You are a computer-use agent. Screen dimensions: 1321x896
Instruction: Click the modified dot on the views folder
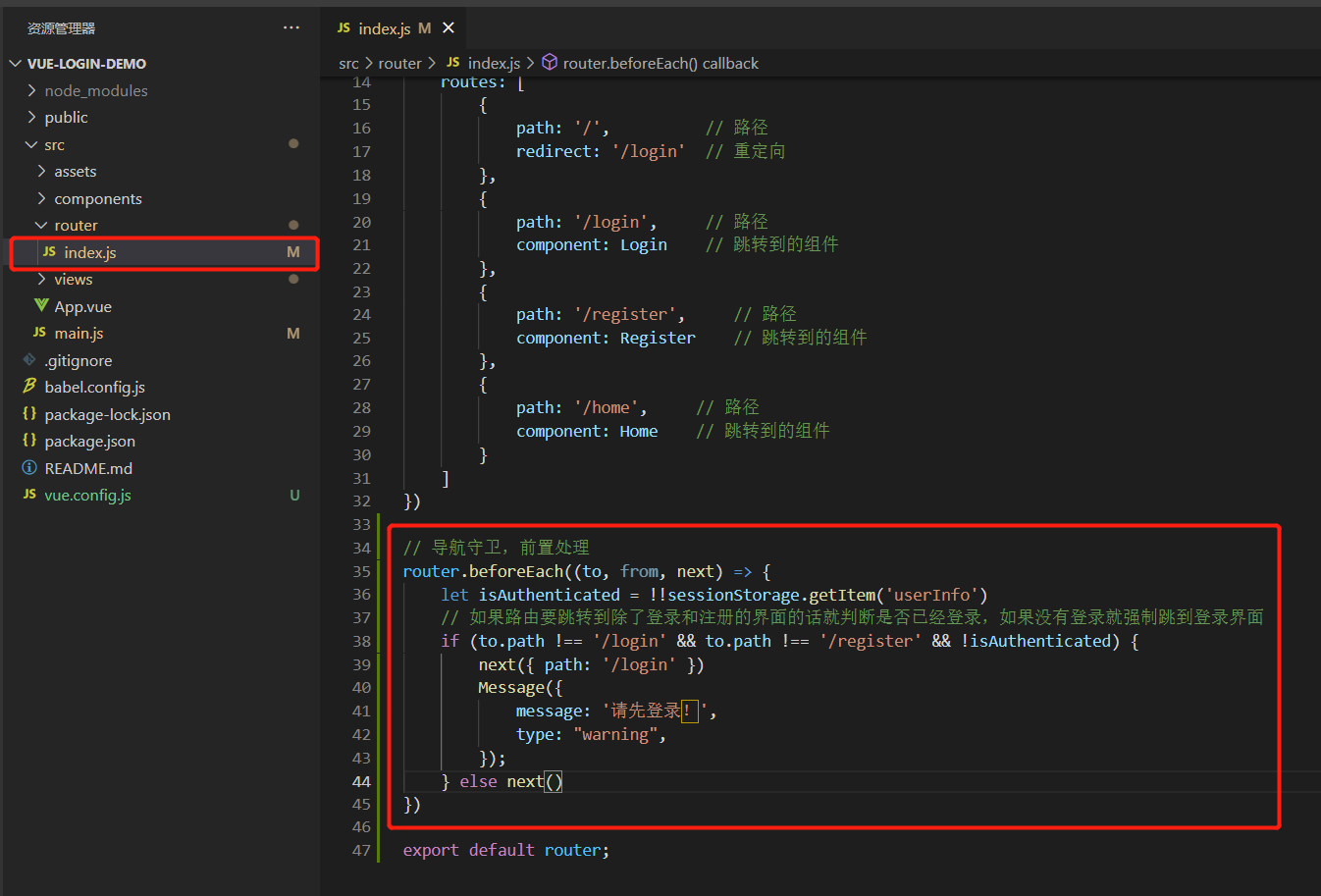click(293, 279)
